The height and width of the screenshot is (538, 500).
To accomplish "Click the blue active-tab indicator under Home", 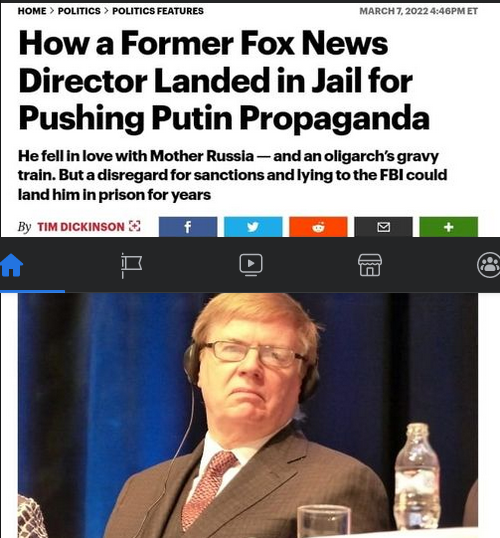I will (32, 291).
